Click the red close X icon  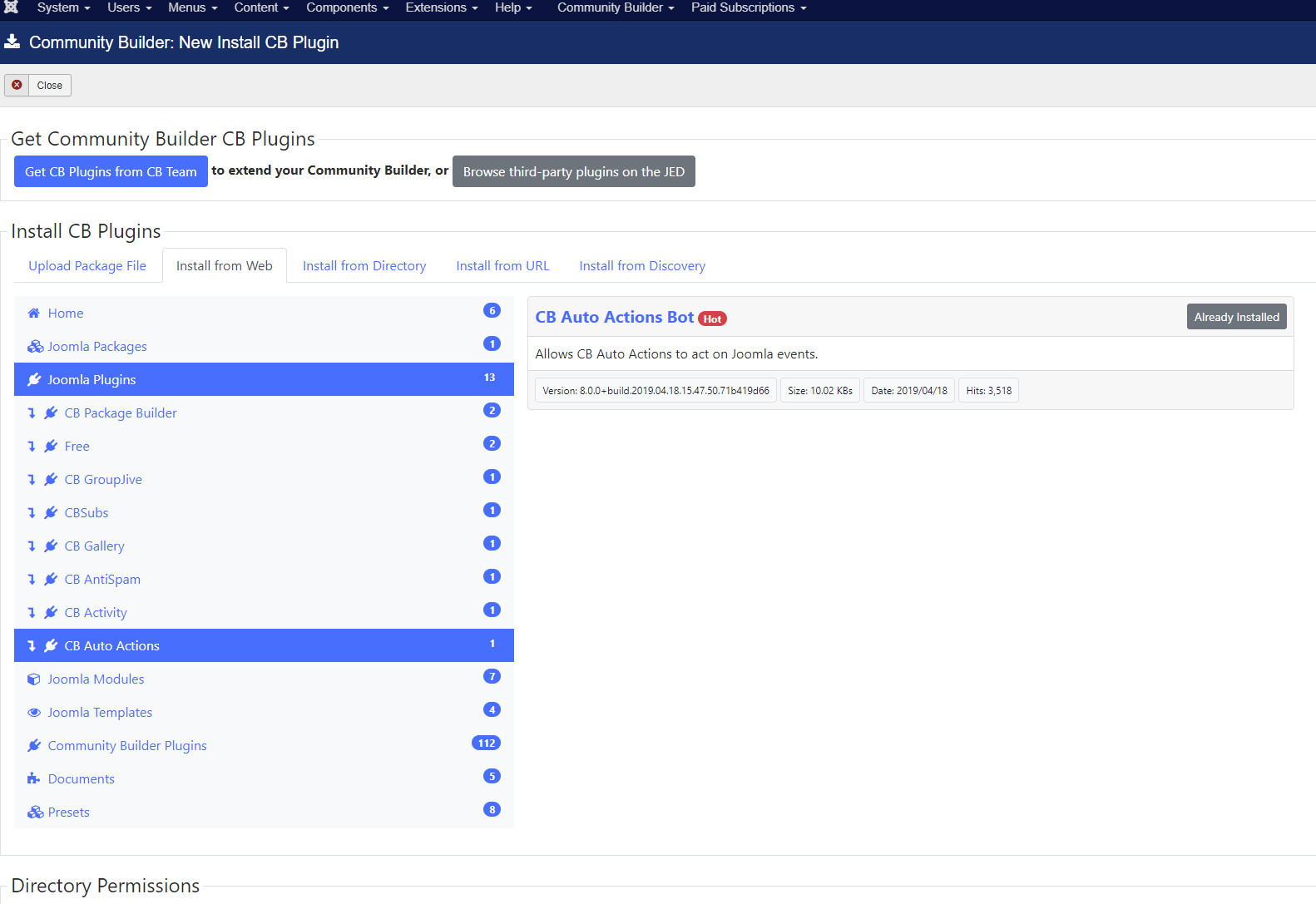(17, 85)
